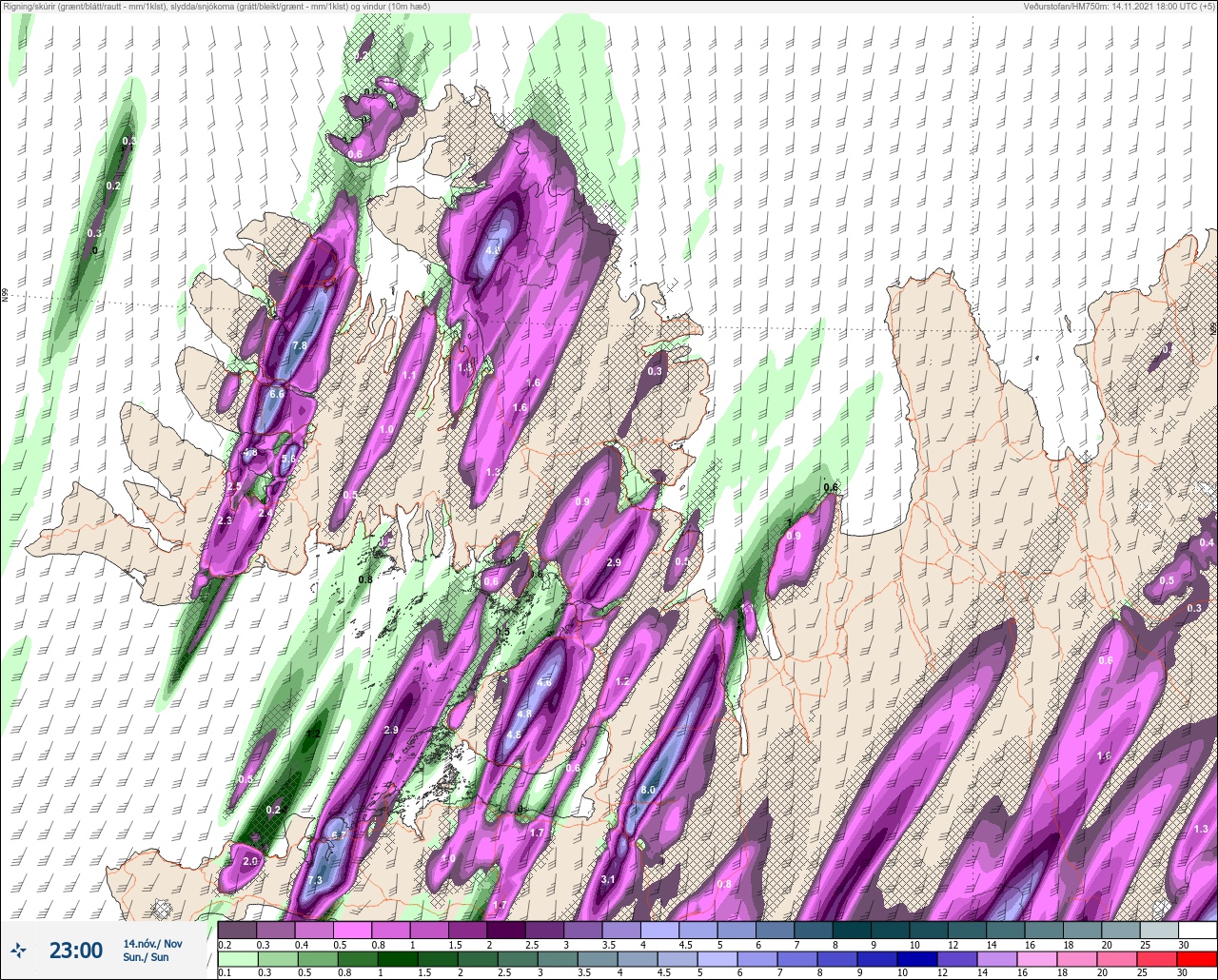The image size is (1218, 980).
Task: Select the dark teal 8 swatch in the upper legend
Action: tap(852, 930)
